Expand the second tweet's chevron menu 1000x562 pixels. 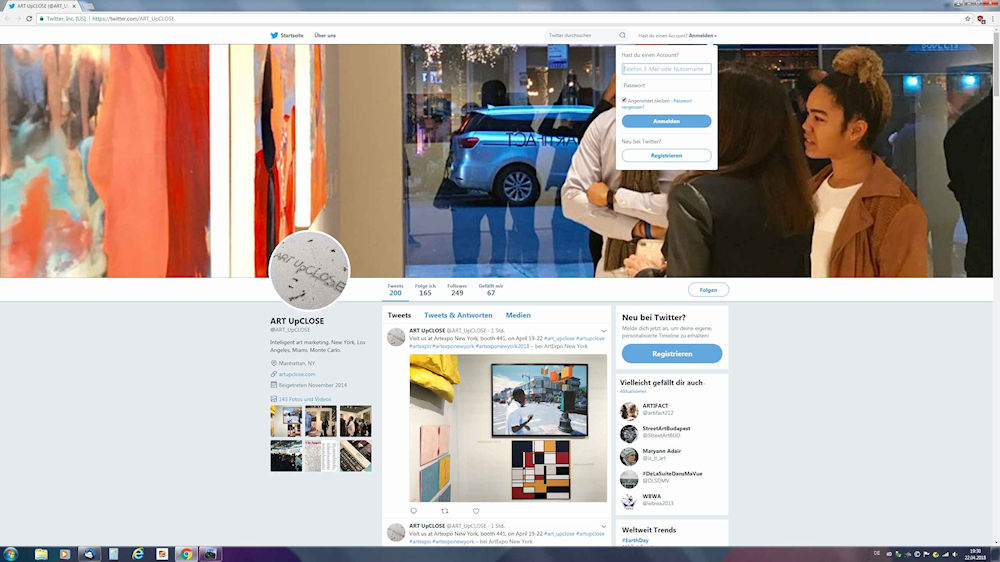pos(603,526)
